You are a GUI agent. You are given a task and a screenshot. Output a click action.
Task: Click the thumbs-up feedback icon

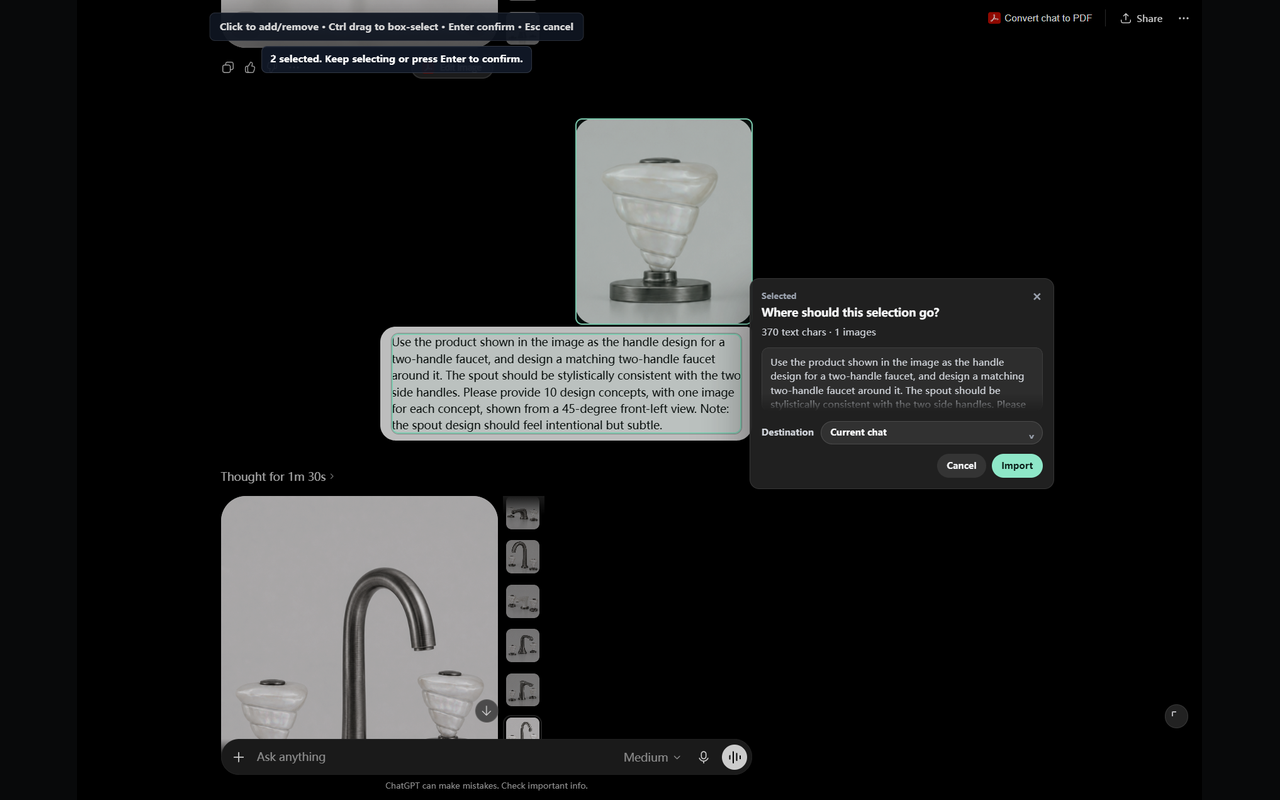pyautogui.click(x=250, y=67)
